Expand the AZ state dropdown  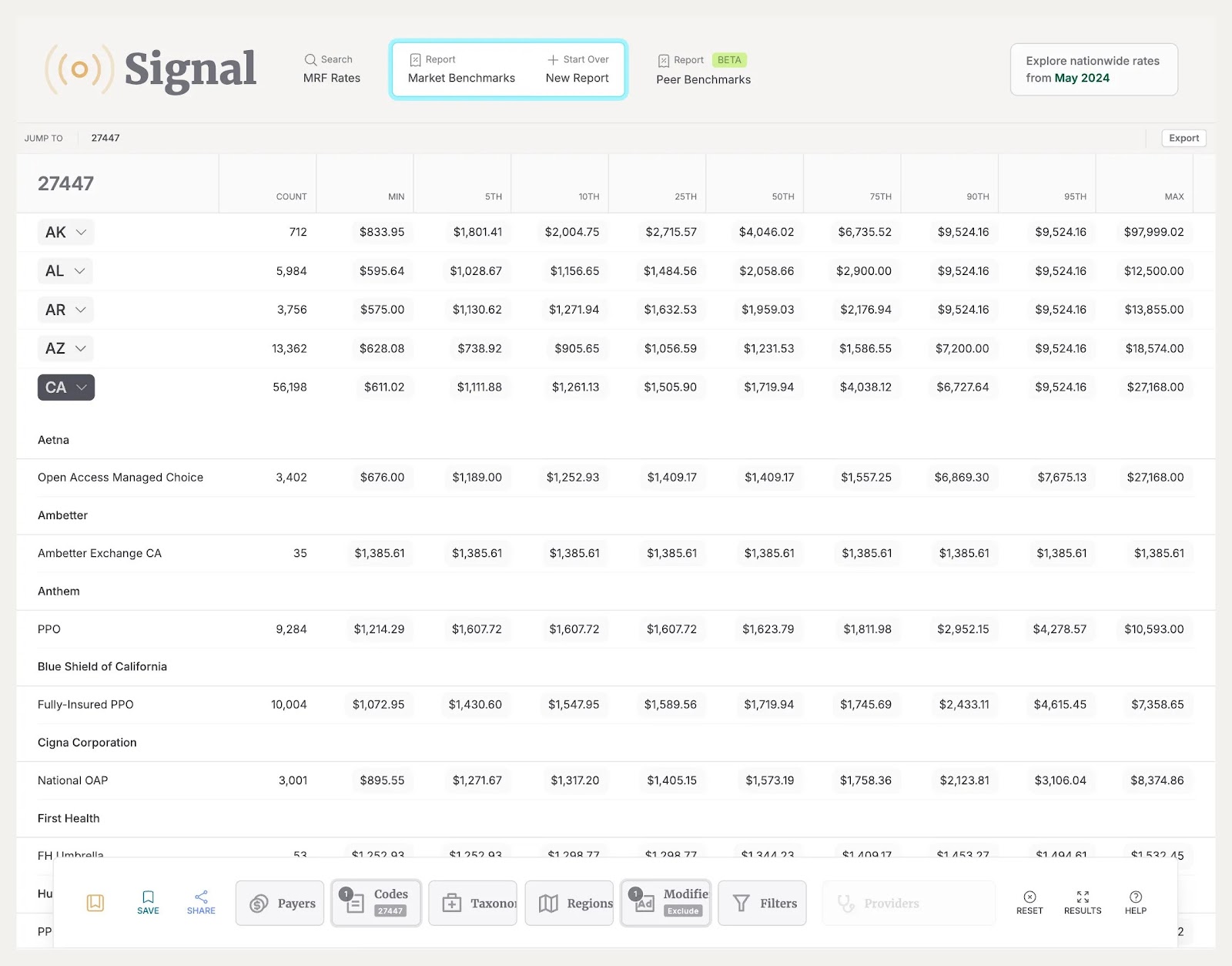[x=65, y=348]
